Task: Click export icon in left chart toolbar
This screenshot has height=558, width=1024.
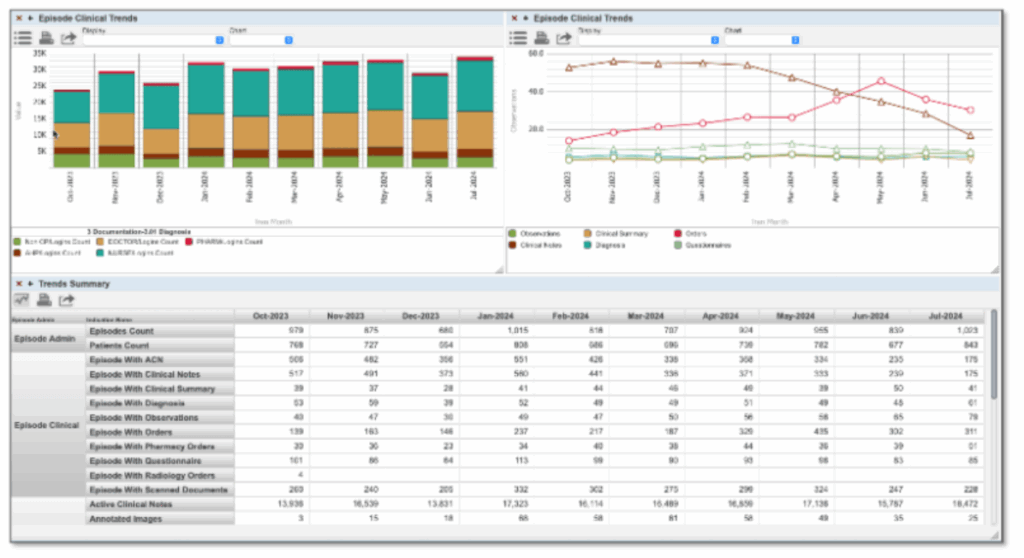Action: point(68,38)
